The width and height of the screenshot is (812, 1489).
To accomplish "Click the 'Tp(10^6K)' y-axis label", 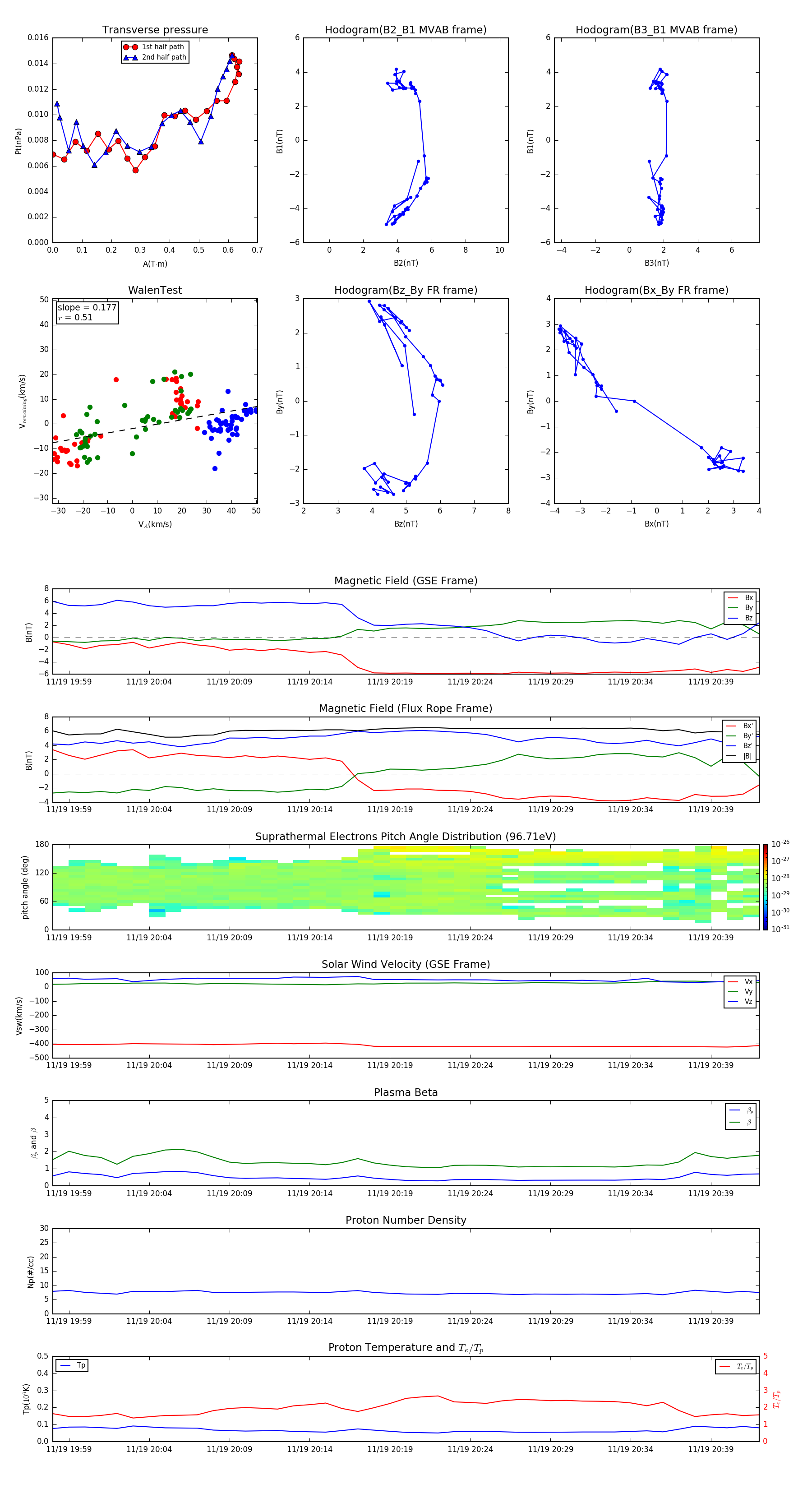I will click(x=26, y=1399).
